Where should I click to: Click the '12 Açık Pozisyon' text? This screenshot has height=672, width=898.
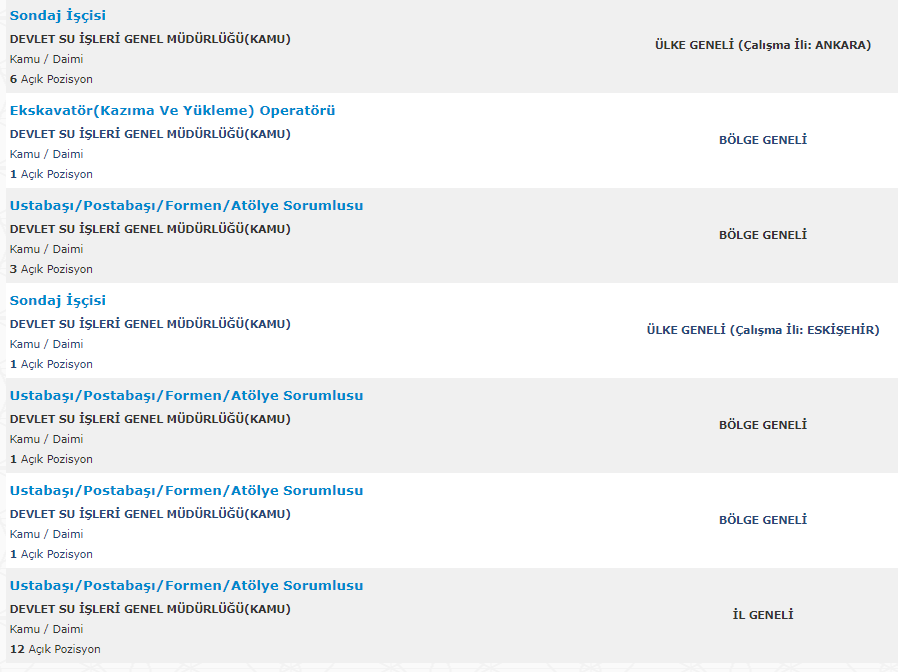click(x=55, y=649)
